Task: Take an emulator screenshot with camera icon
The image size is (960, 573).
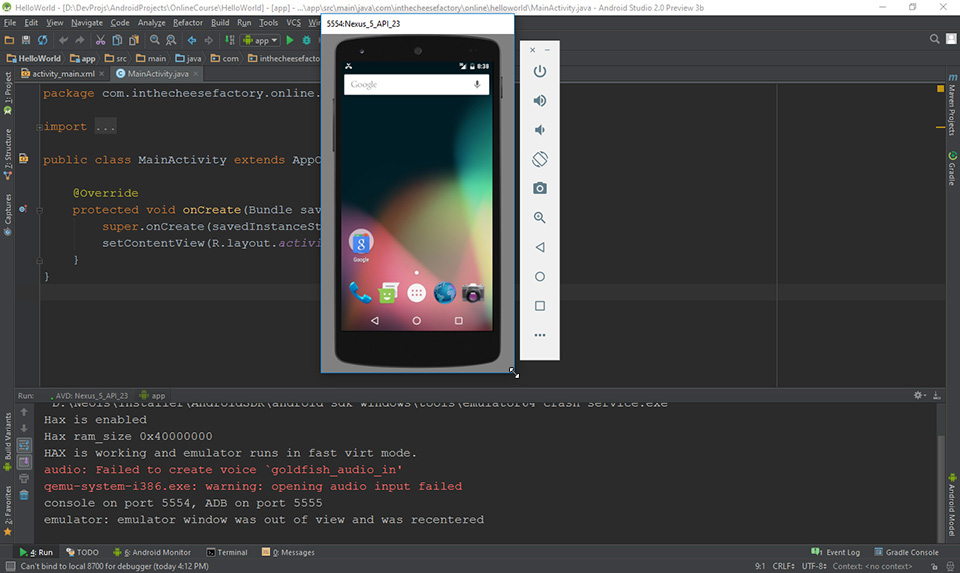Action: click(539, 188)
